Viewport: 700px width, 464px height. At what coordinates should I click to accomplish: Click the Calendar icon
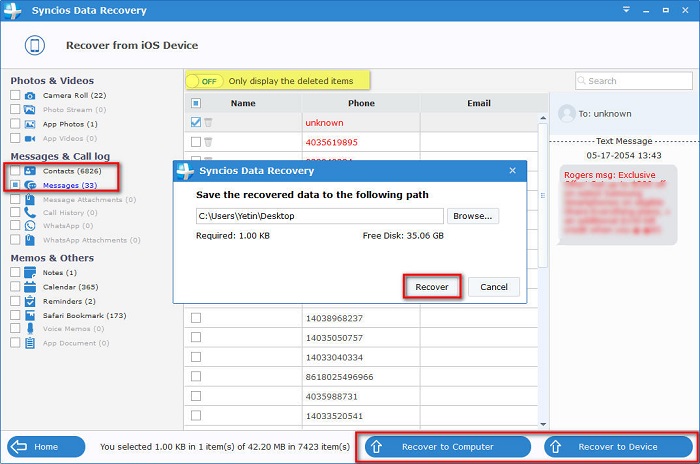pos(30,287)
